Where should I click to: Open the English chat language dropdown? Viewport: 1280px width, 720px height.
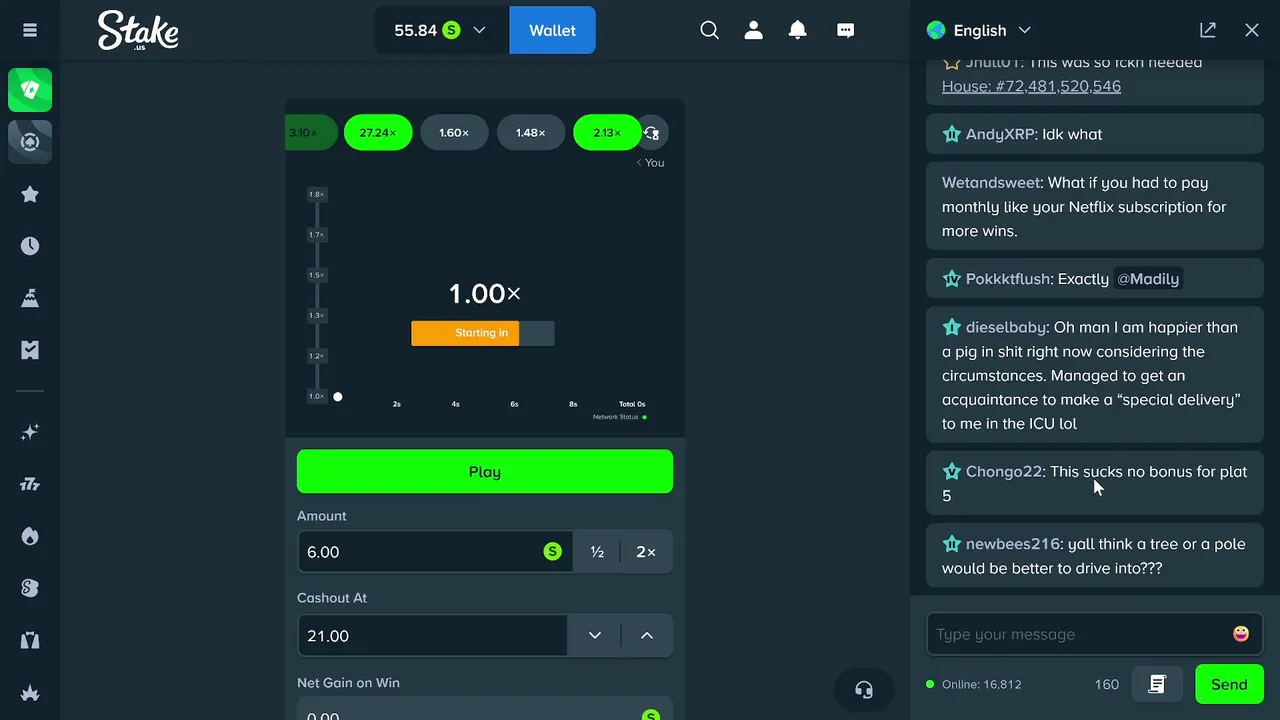pyautogui.click(x=979, y=30)
